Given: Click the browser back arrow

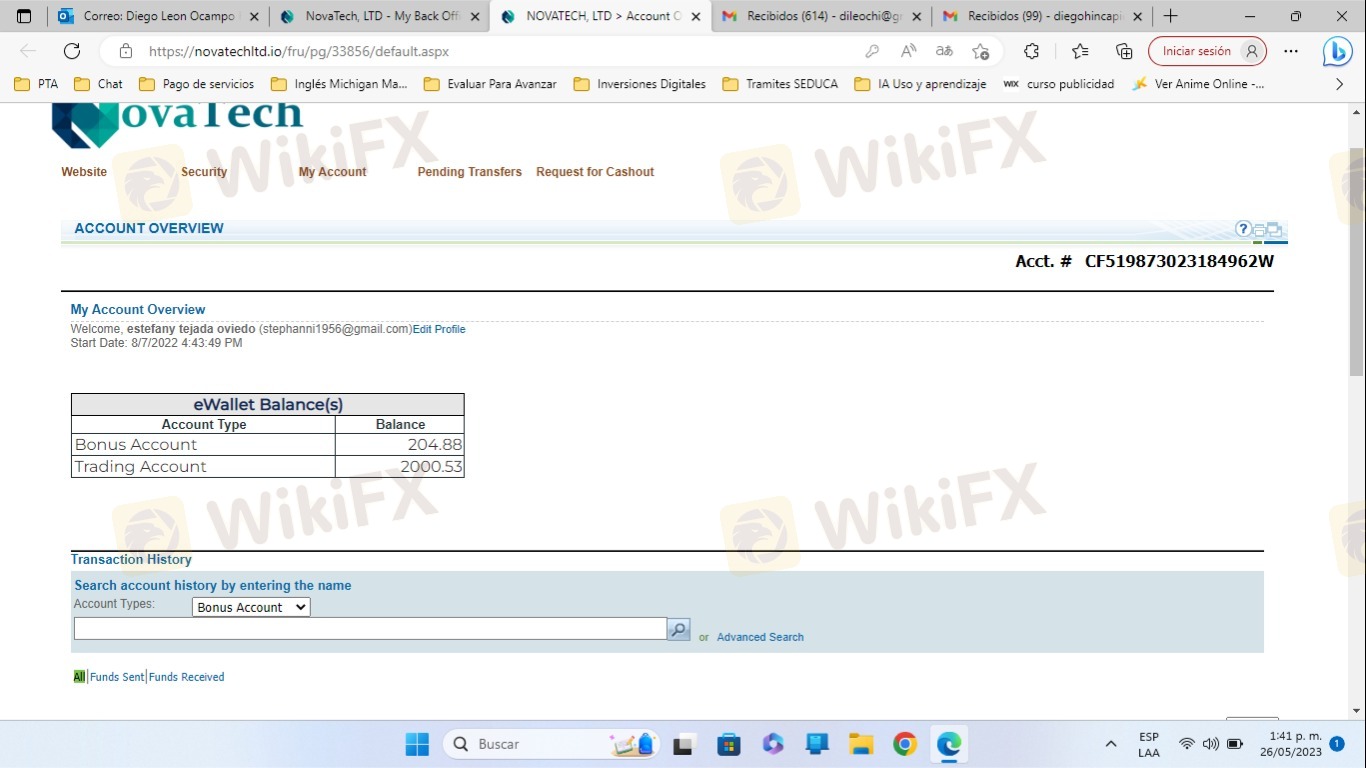Looking at the screenshot, I should point(28,51).
